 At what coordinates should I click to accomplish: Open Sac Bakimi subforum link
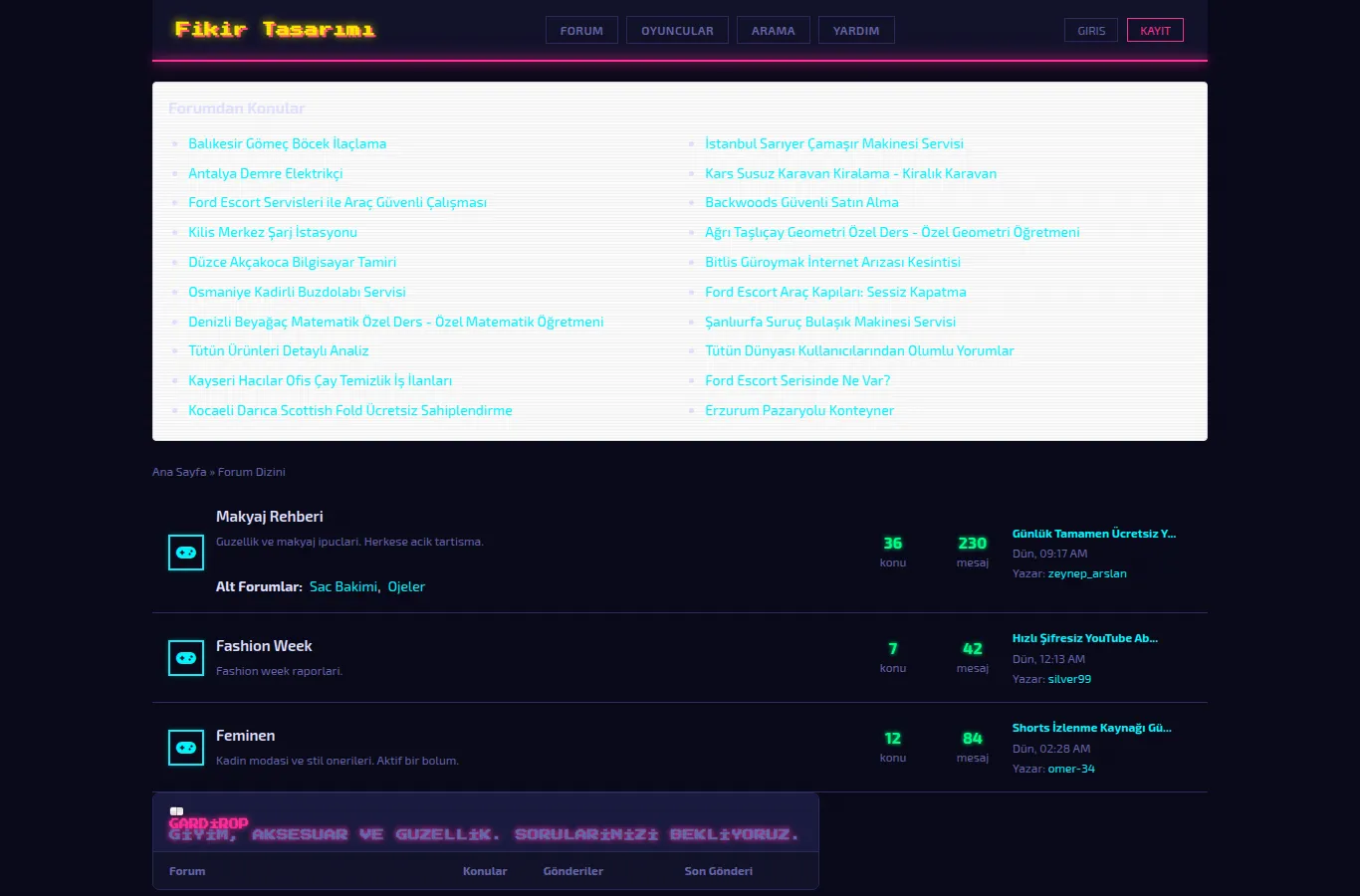point(343,586)
